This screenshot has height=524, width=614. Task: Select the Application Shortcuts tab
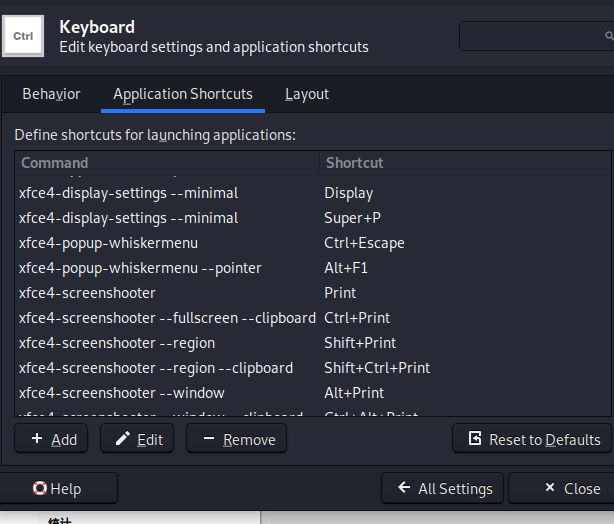(x=183, y=94)
